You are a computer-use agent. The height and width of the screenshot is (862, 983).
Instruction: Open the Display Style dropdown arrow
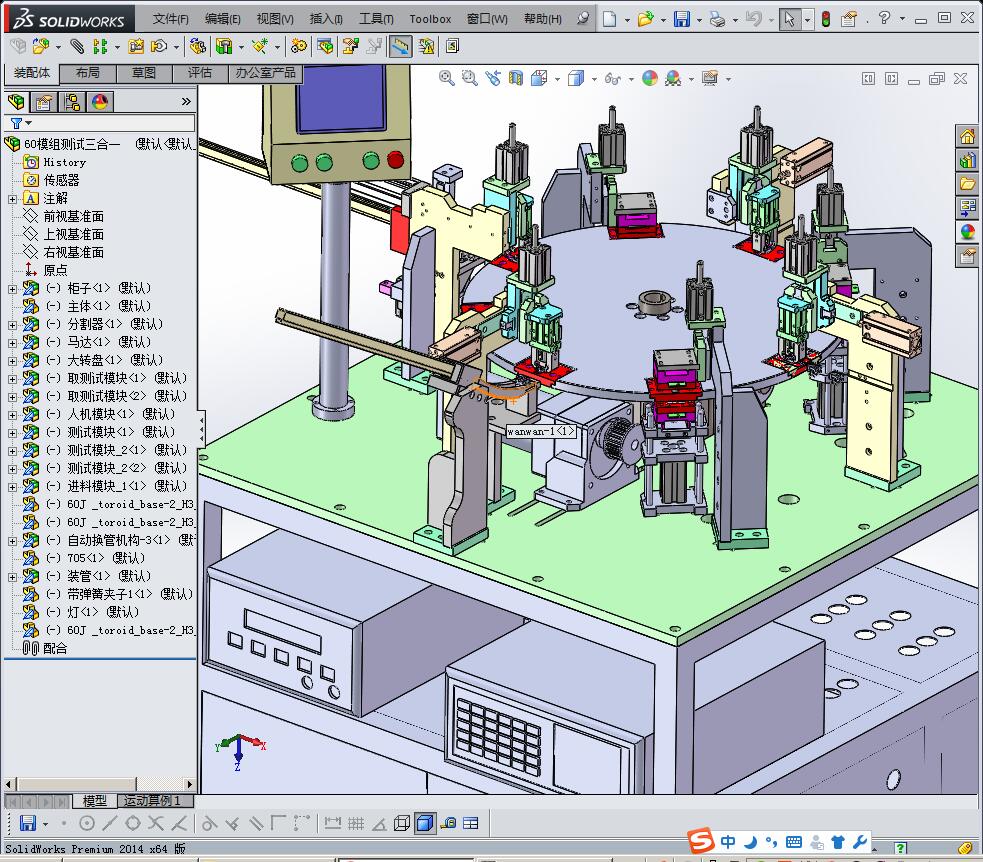[593, 79]
